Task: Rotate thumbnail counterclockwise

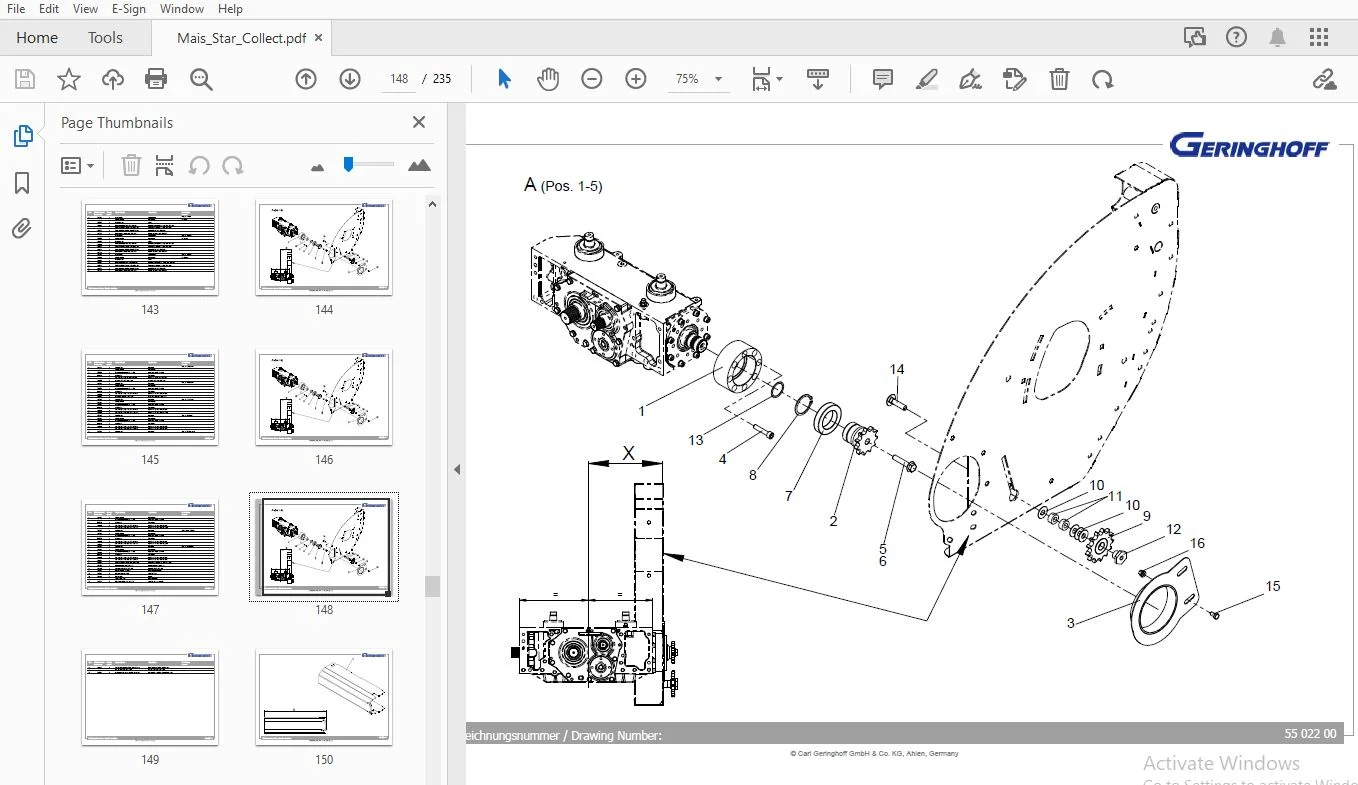Action: [199, 165]
